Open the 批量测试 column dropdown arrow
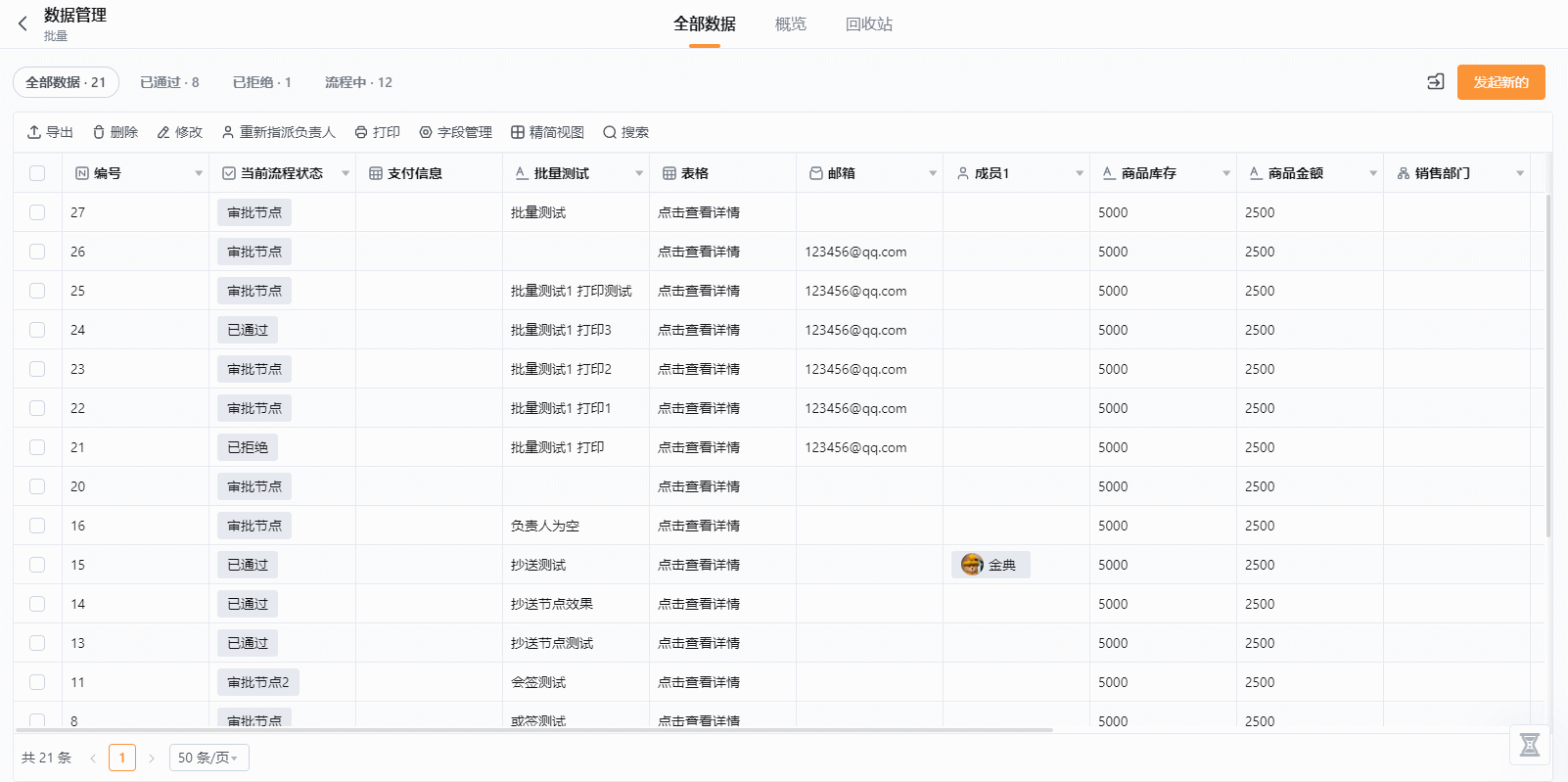The image size is (1568, 782). 639,173
